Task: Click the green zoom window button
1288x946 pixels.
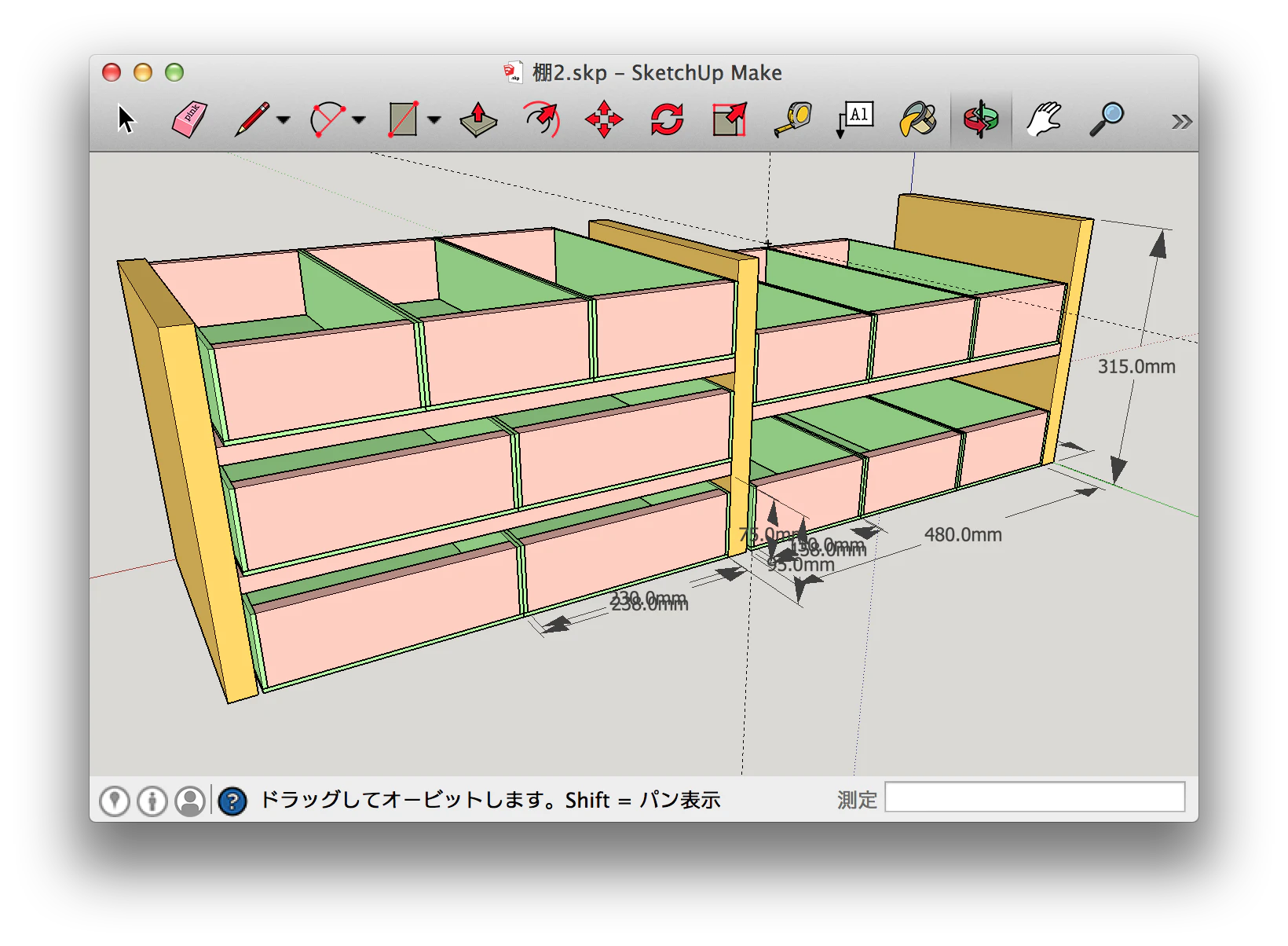Action: (x=174, y=72)
